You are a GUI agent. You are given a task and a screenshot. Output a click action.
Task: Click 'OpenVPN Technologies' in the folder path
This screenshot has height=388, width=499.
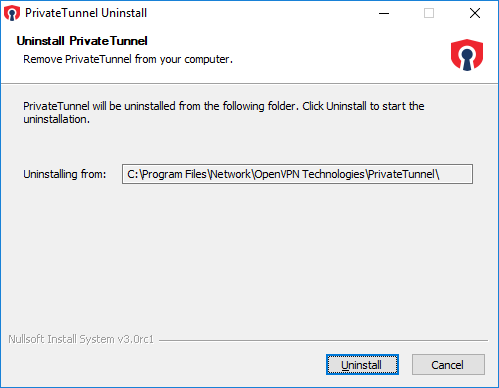[309, 174]
